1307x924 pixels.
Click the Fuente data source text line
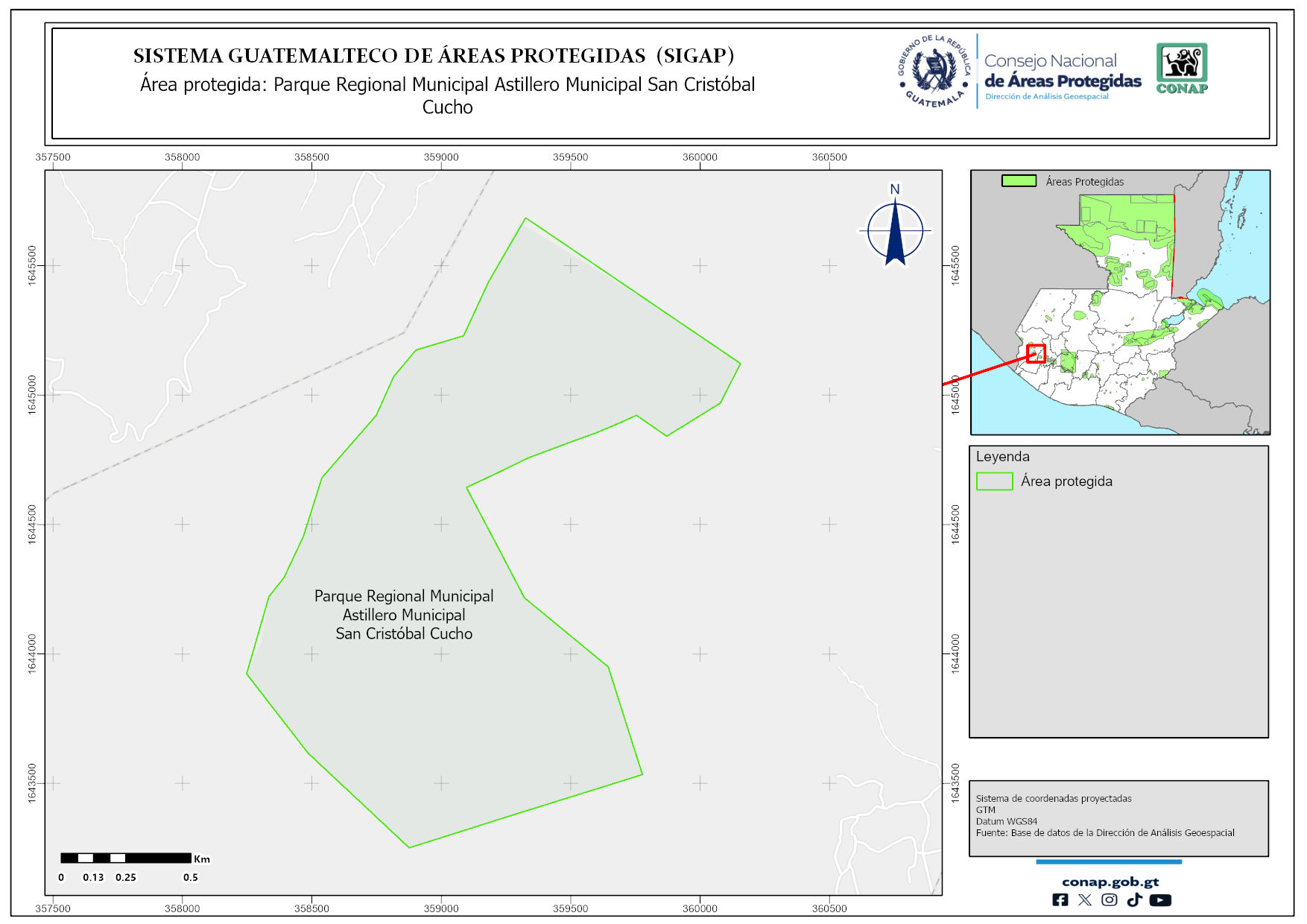[1104, 833]
